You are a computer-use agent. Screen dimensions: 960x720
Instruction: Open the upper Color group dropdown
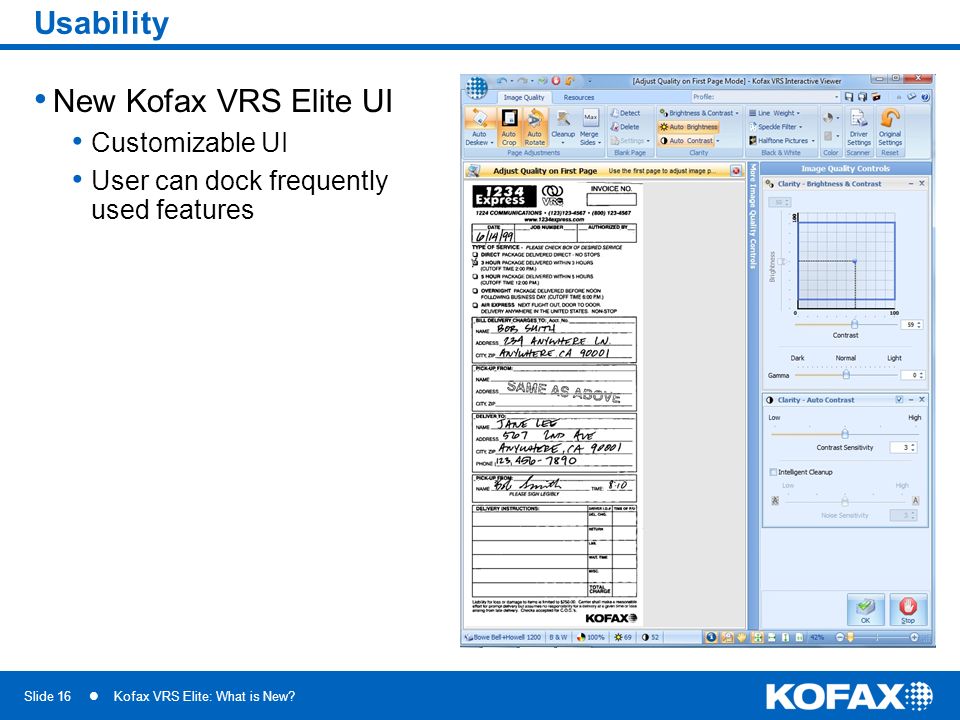tap(831, 118)
